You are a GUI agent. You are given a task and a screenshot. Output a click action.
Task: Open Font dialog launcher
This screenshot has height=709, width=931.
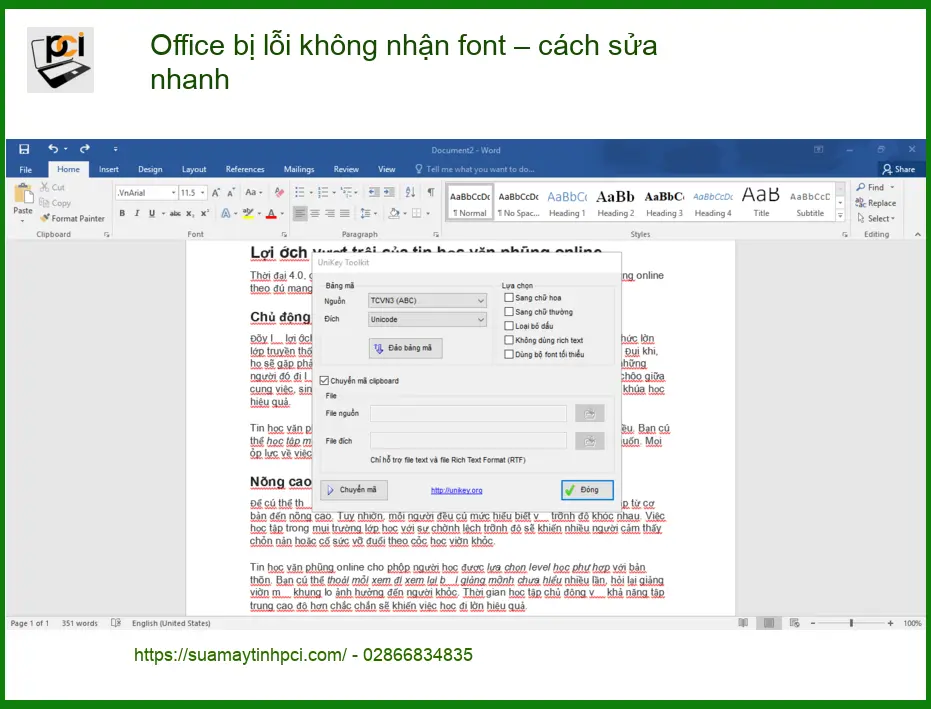tap(284, 235)
